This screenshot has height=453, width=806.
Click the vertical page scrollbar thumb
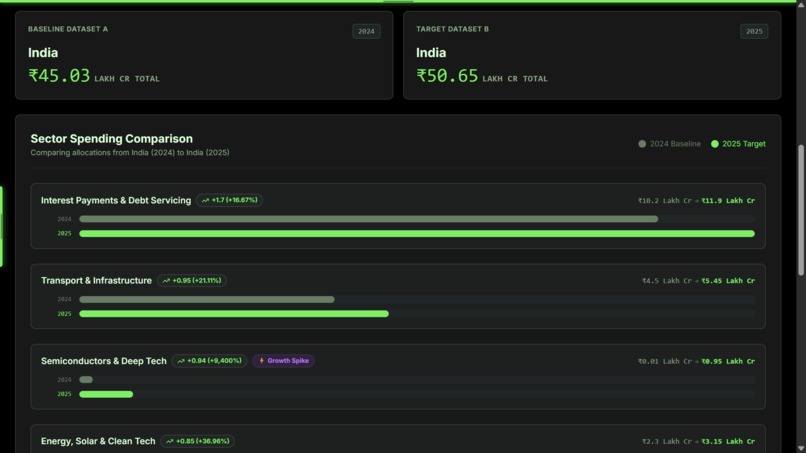coord(801,211)
